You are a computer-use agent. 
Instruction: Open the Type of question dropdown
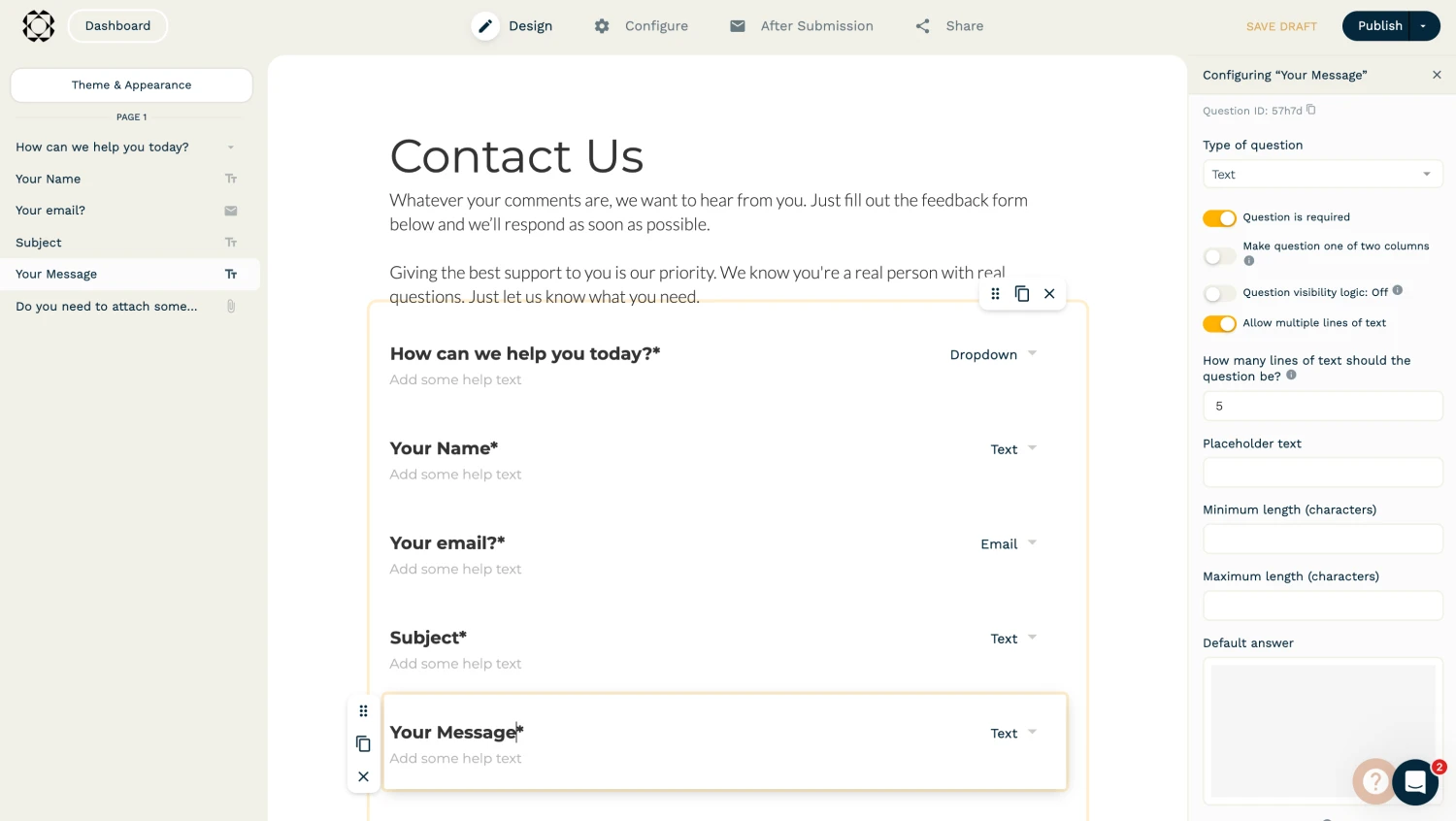tap(1322, 175)
